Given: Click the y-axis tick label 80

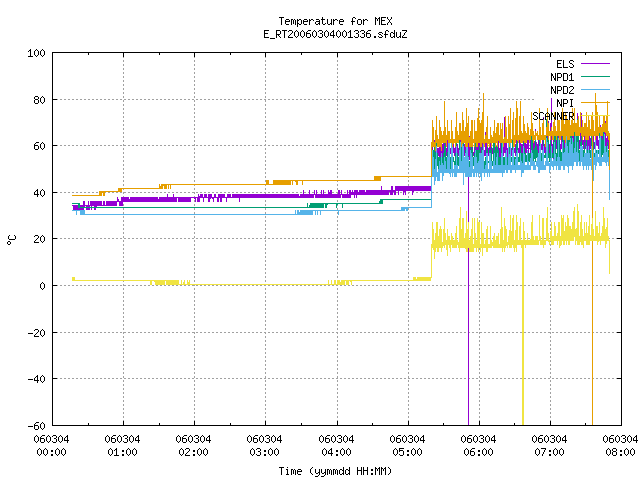Looking at the screenshot, I should [x=40, y=100].
